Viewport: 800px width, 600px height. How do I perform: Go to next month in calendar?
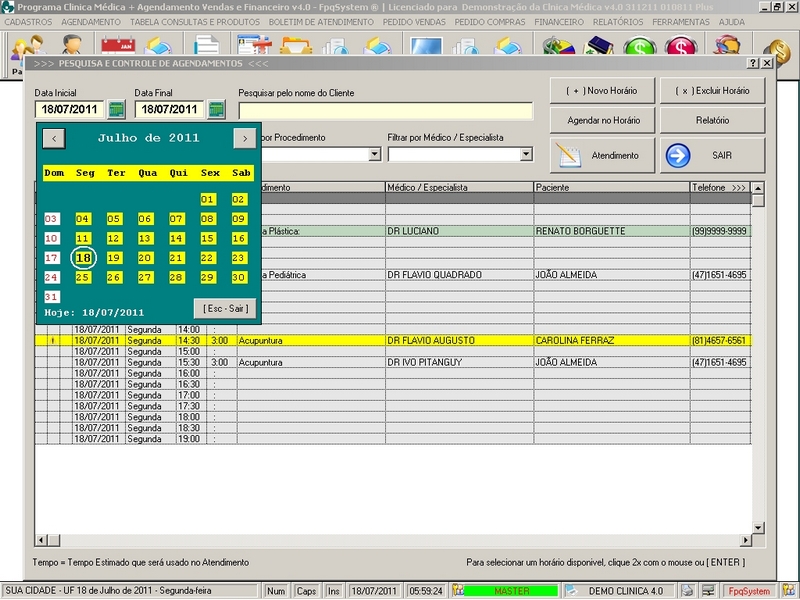point(244,139)
